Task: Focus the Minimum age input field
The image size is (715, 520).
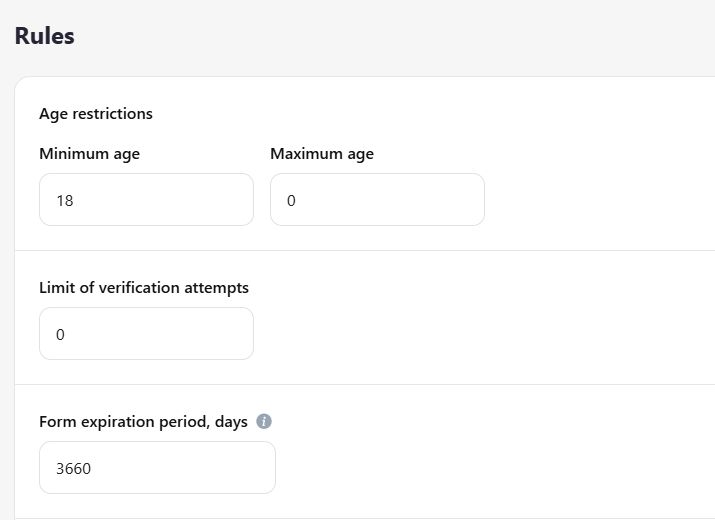Action: click(146, 200)
